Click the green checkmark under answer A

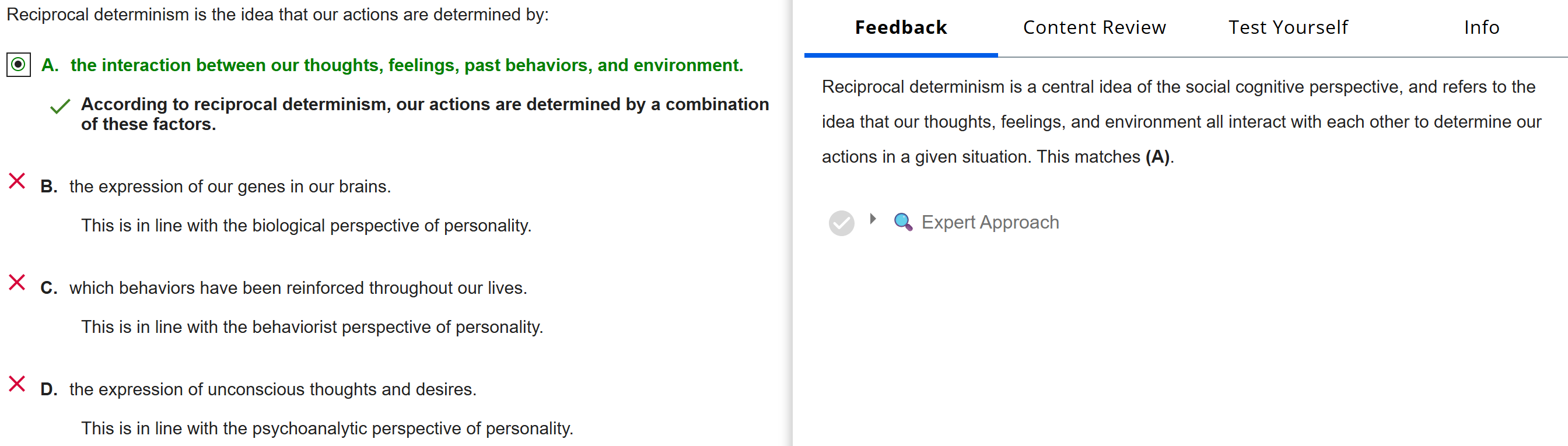tap(60, 107)
